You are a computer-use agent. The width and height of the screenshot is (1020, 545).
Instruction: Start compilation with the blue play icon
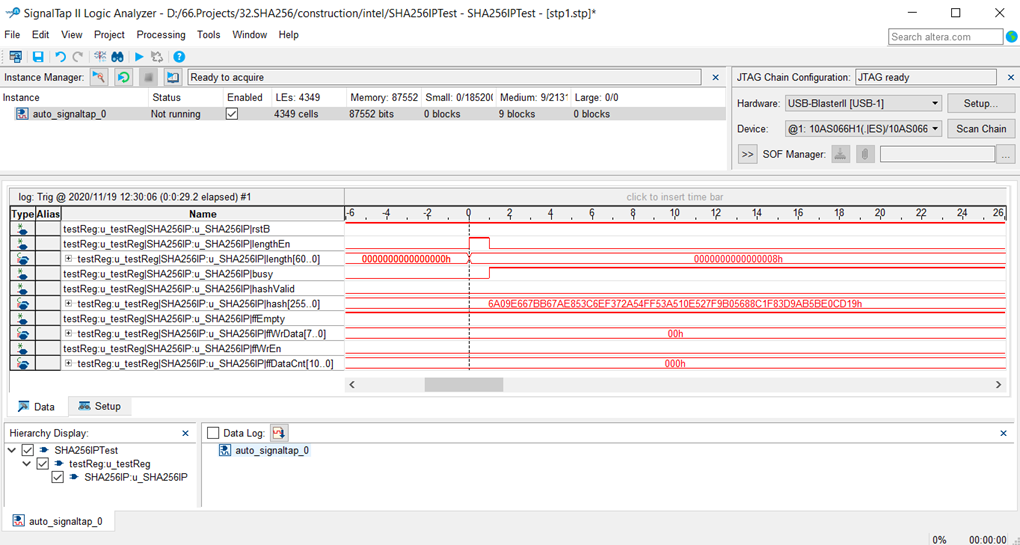point(139,57)
